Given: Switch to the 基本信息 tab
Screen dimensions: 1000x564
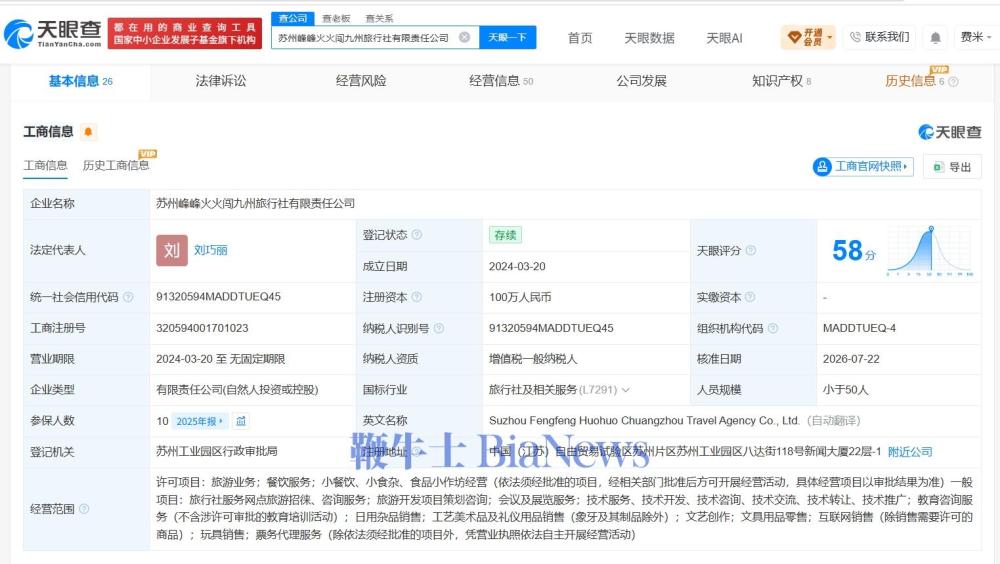Looking at the screenshot, I should coord(80,81).
